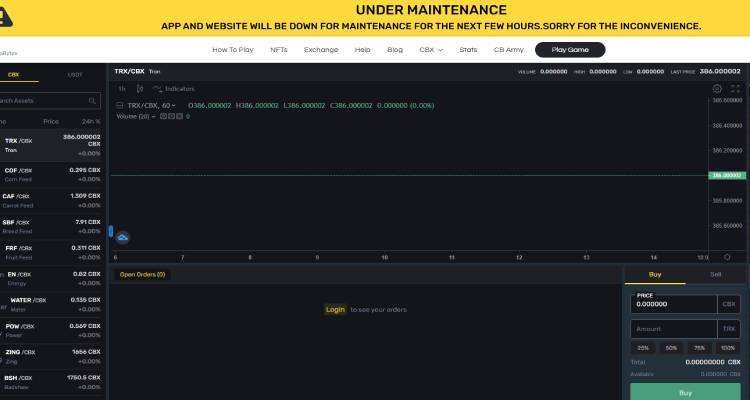
Task: Set the order amount to 75%
Action: pyautogui.click(x=700, y=348)
